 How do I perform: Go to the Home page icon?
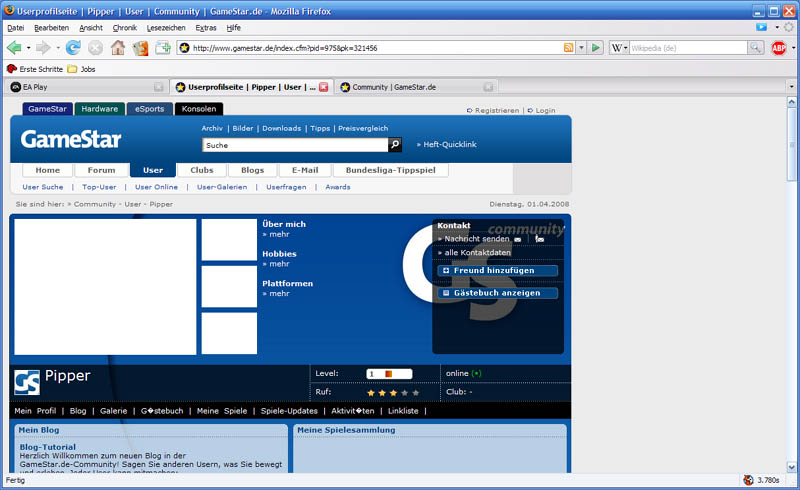click(x=118, y=48)
